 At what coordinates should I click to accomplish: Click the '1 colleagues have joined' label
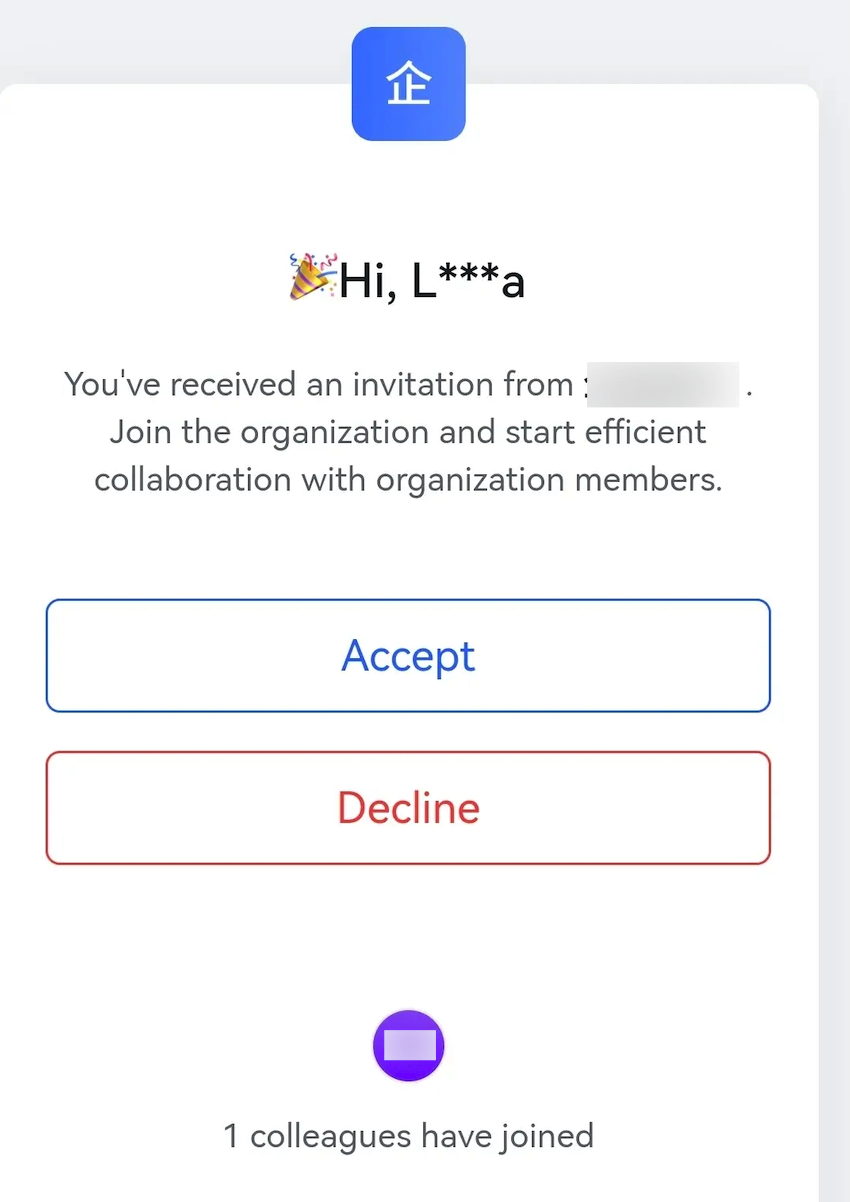click(x=408, y=1136)
